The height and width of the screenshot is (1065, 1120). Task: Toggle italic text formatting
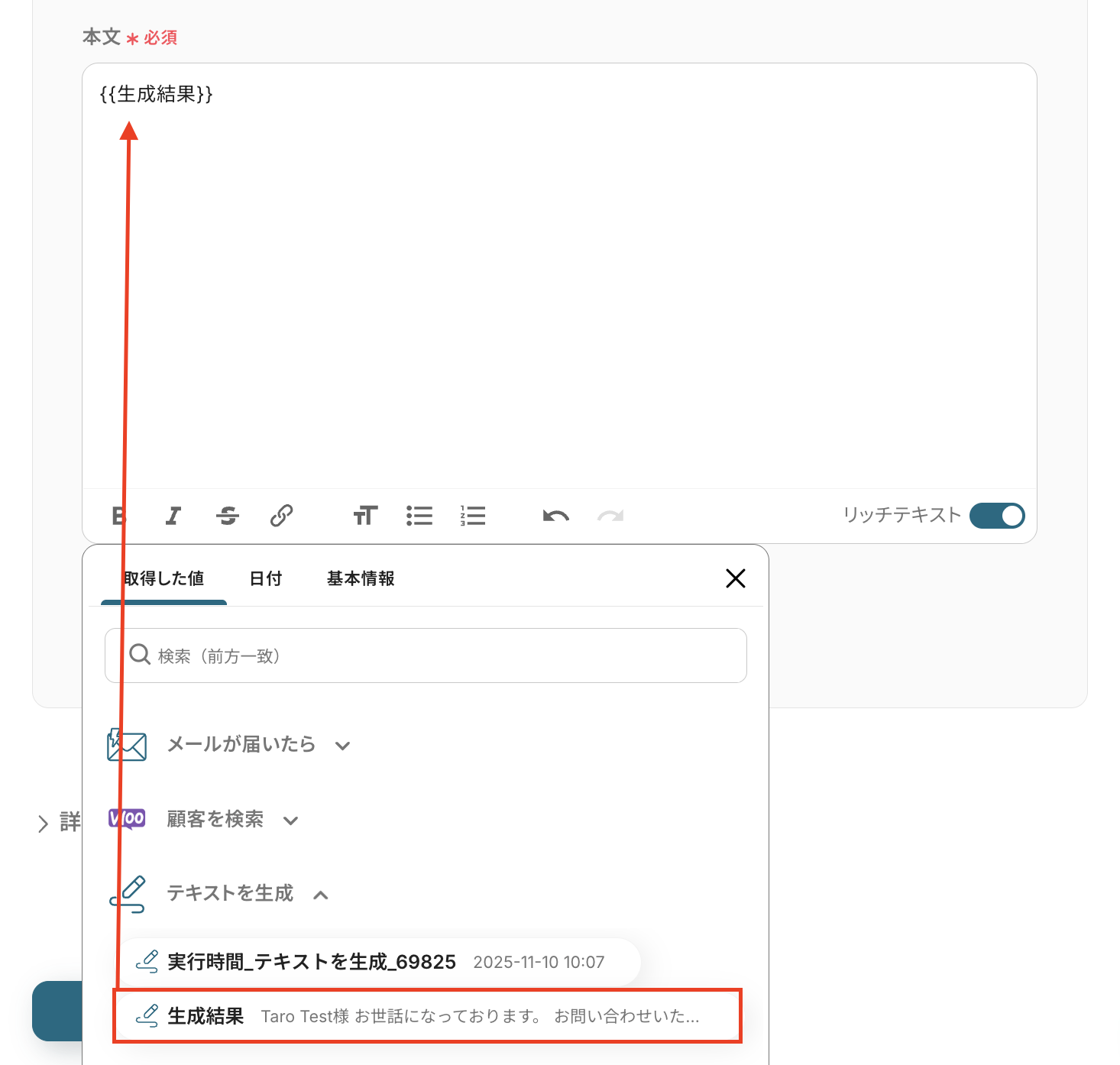click(x=173, y=516)
